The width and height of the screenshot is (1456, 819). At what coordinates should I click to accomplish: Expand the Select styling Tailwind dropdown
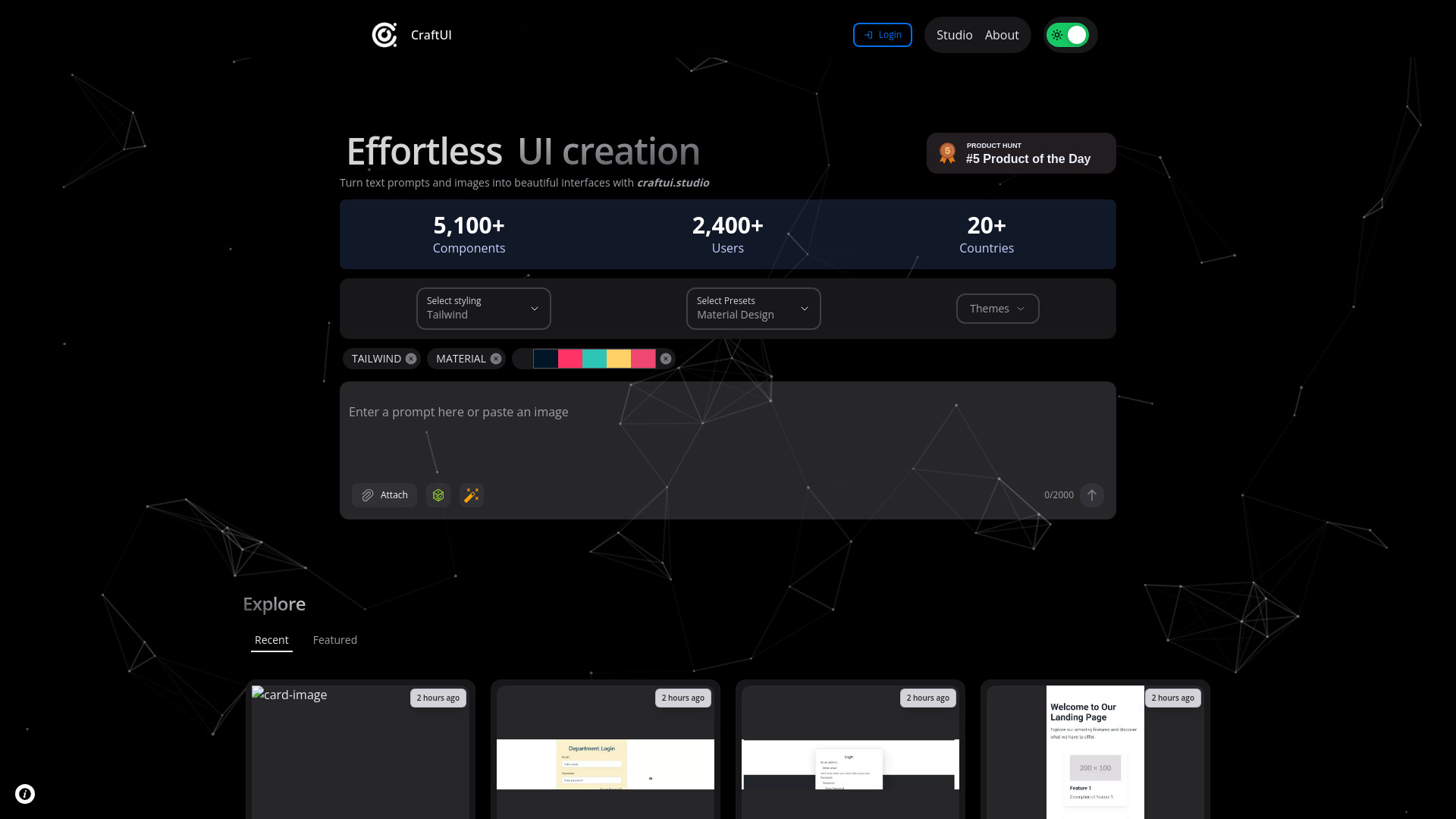[484, 308]
